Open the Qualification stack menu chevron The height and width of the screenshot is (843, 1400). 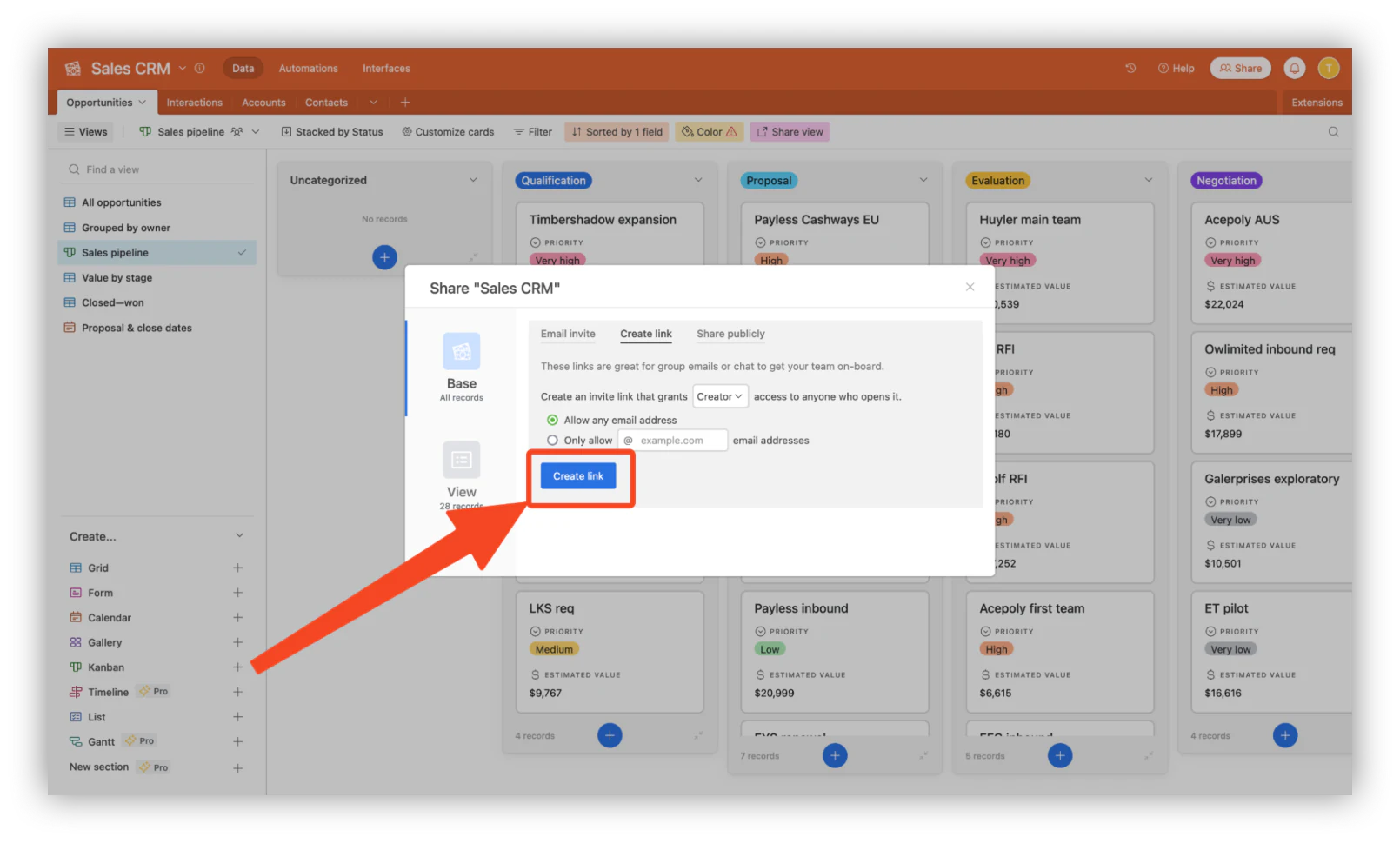click(x=698, y=180)
